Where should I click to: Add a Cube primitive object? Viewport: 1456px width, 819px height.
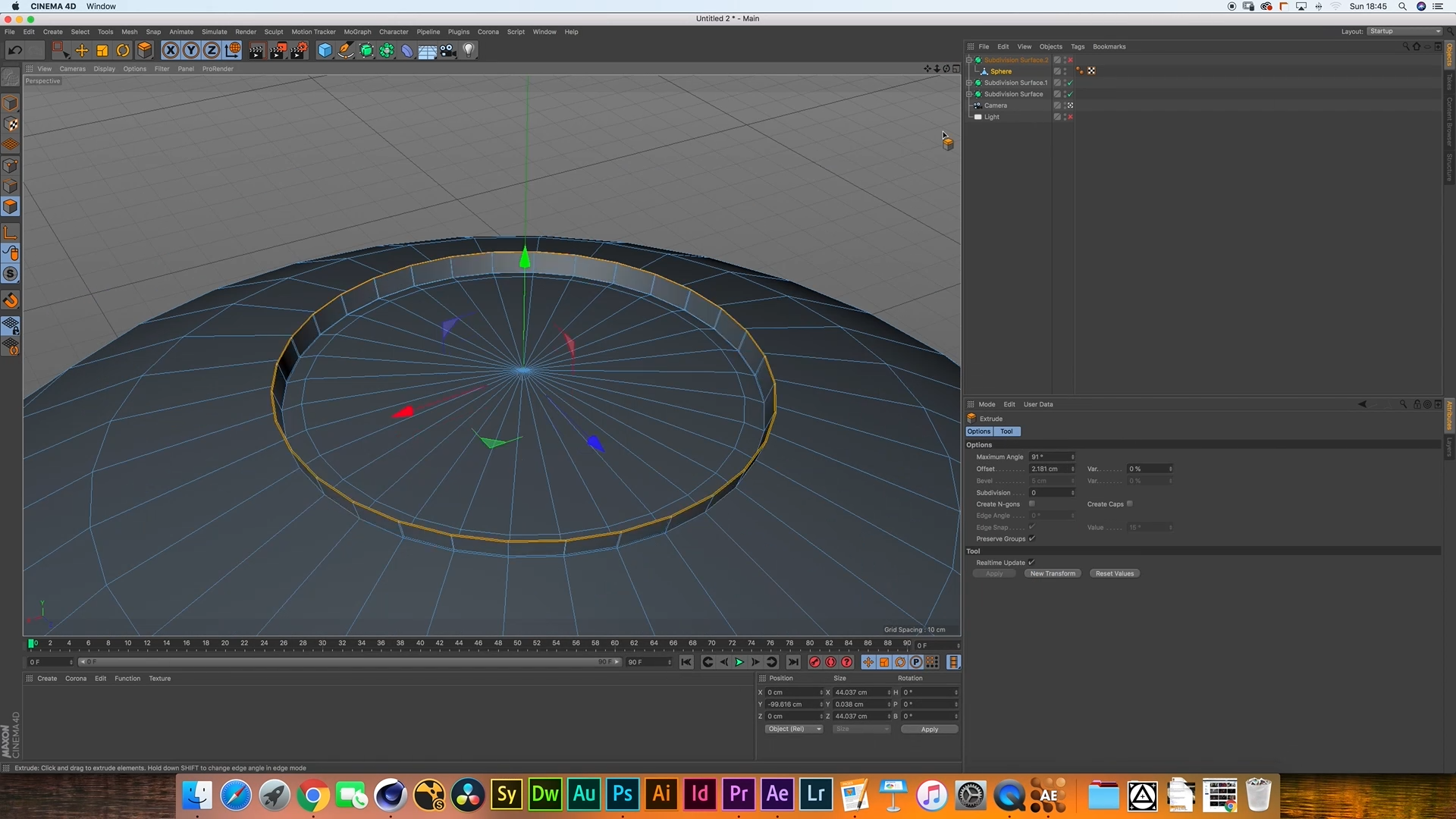(x=325, y=51)
